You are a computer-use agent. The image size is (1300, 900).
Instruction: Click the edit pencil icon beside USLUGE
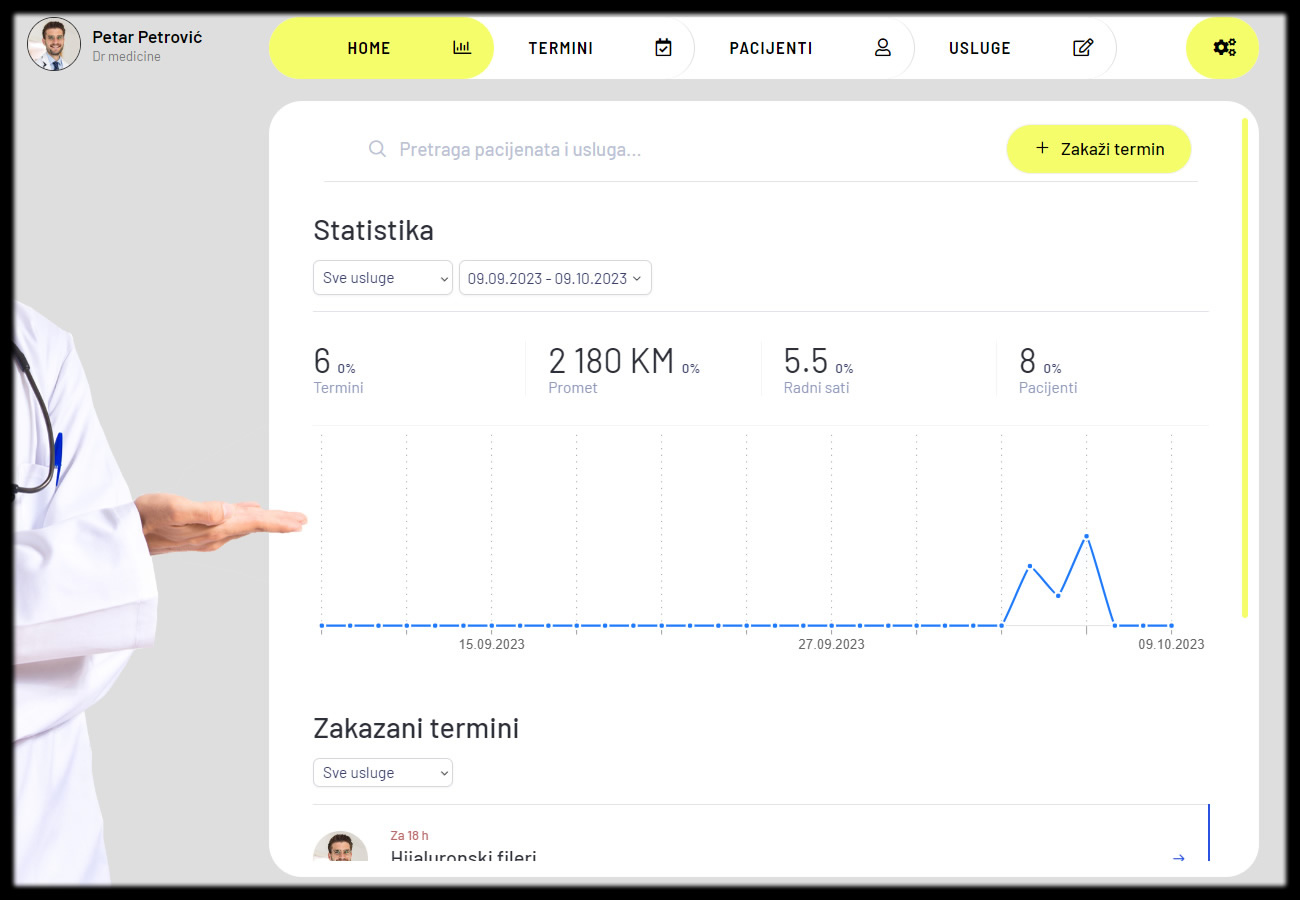tap(1082, 47)
